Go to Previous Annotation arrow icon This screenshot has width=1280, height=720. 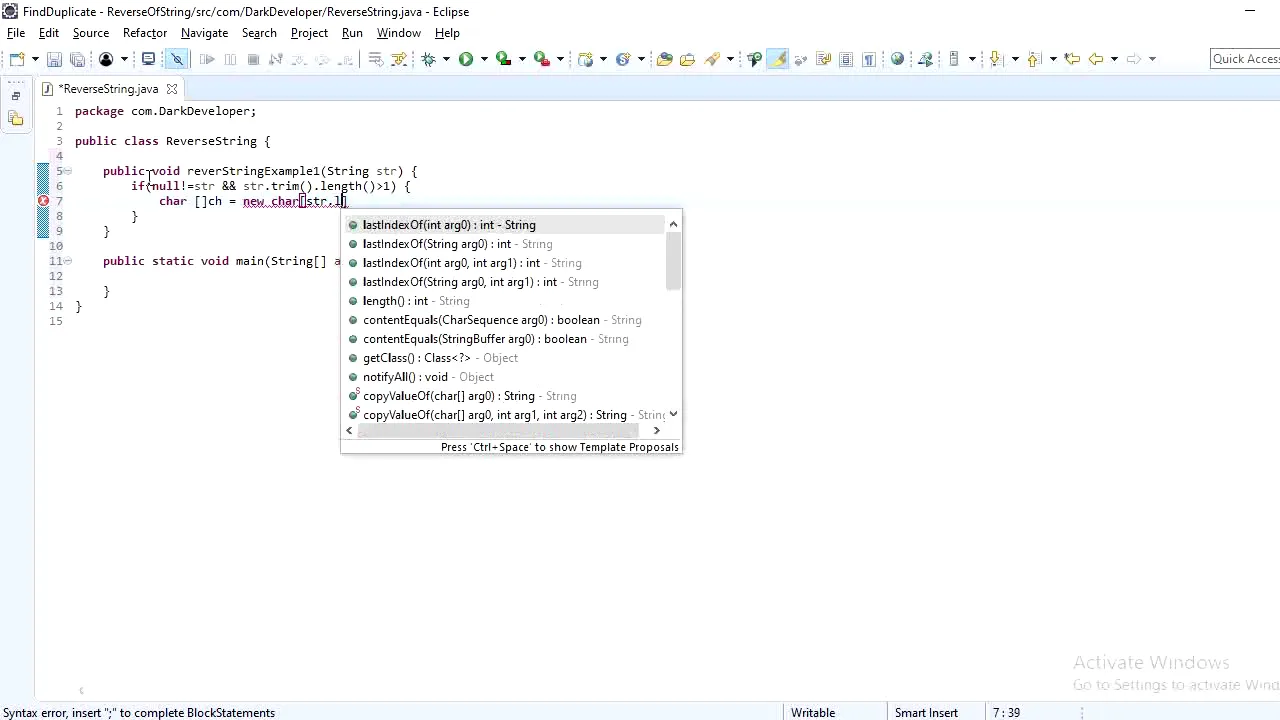pyautogui.click(x=1034, y=59)
